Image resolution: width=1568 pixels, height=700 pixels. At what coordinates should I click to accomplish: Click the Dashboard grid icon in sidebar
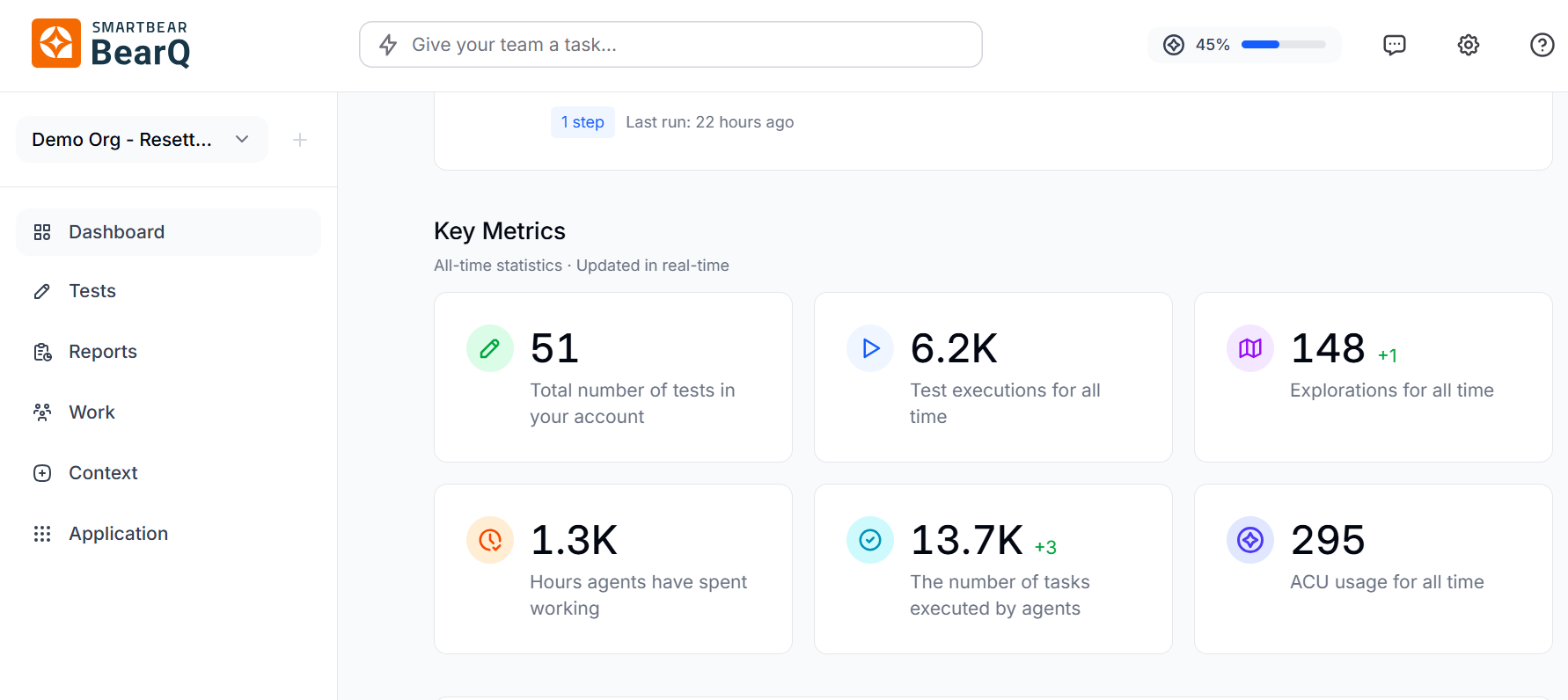point(42,232)
